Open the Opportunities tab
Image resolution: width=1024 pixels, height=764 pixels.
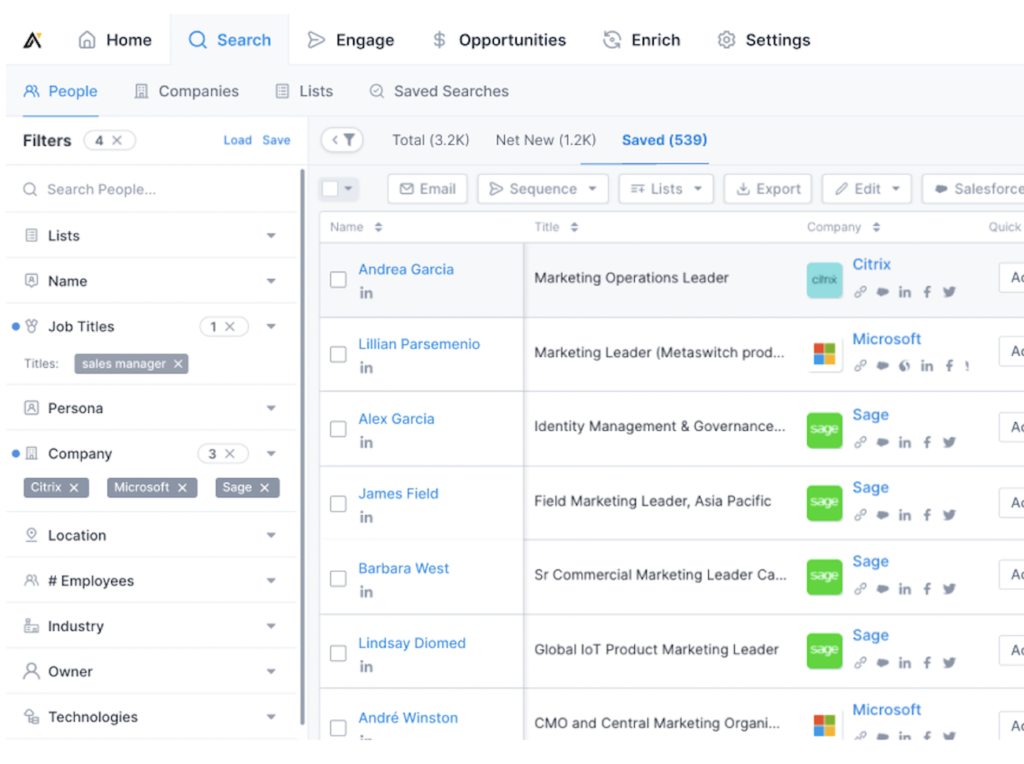point(499,40)
